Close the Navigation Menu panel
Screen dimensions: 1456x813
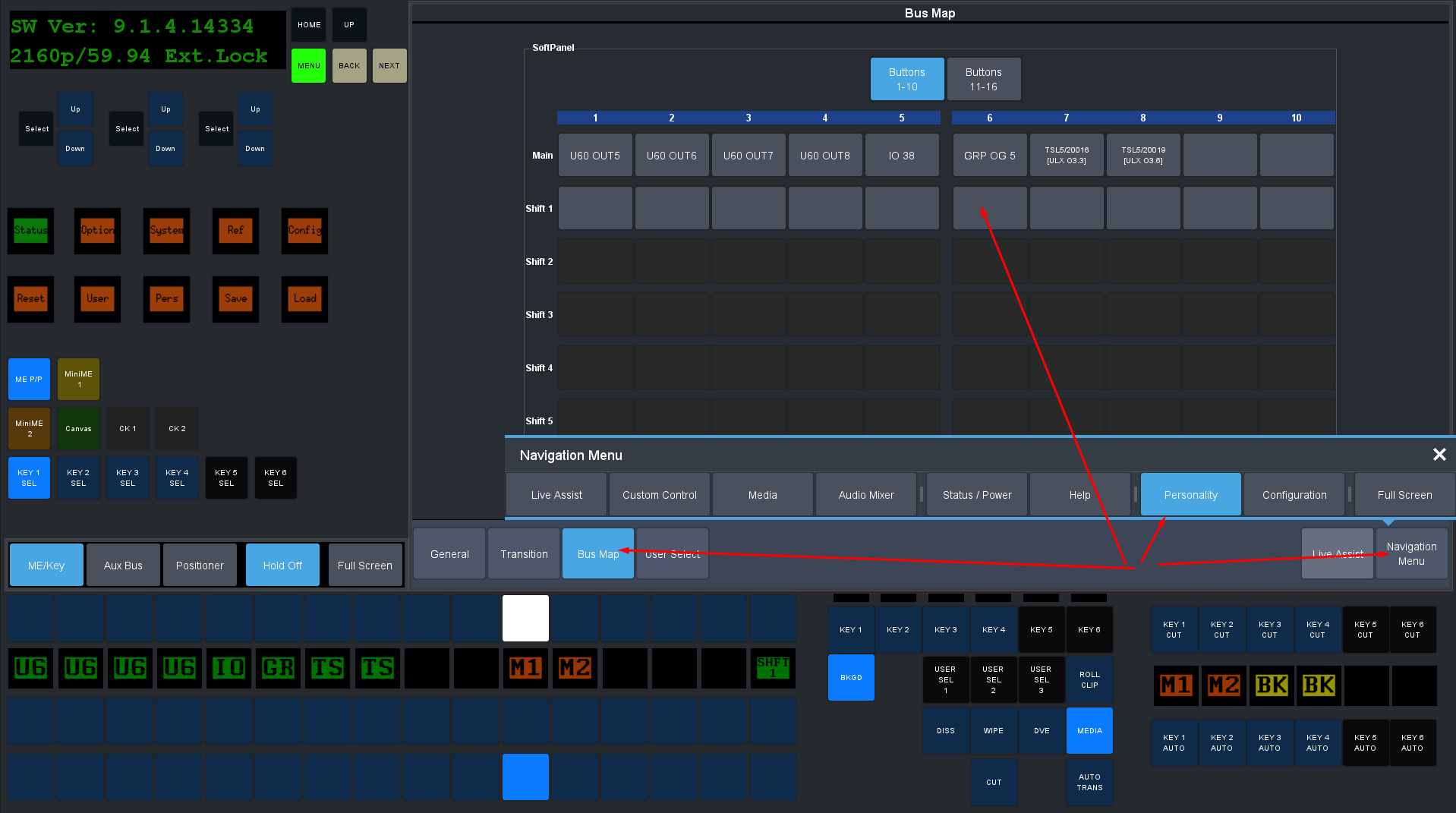pos(1439,455)
